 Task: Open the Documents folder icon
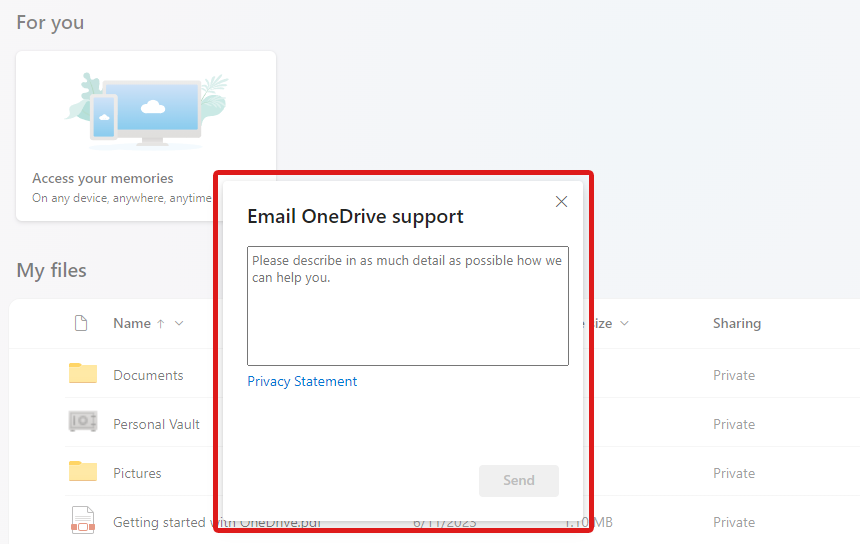[x=83, y=373]
